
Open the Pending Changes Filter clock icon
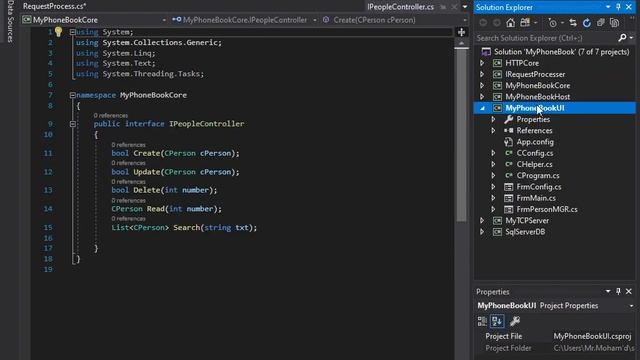click(x=552, y=23)
